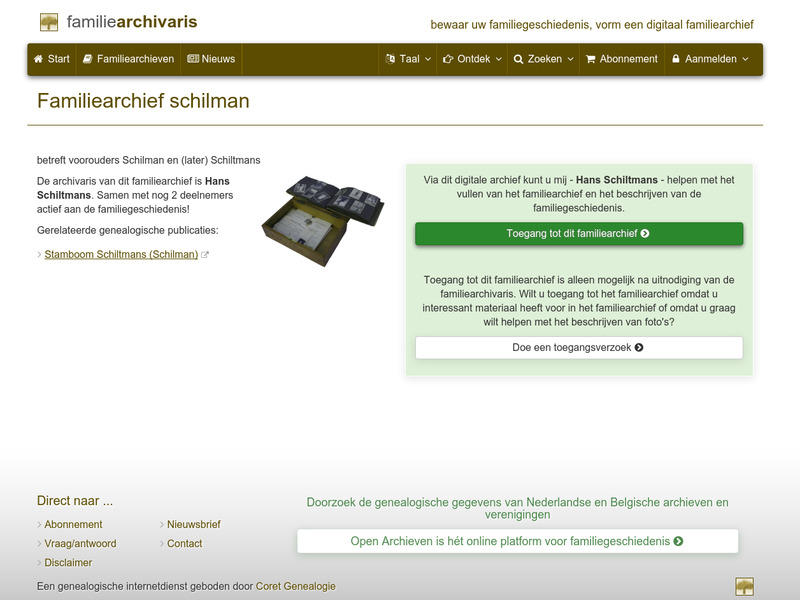Click the shopping cart icon beside Abonnement
Image resolution: width=800 pixels, height=600 pixels.
tap(591, 59)
